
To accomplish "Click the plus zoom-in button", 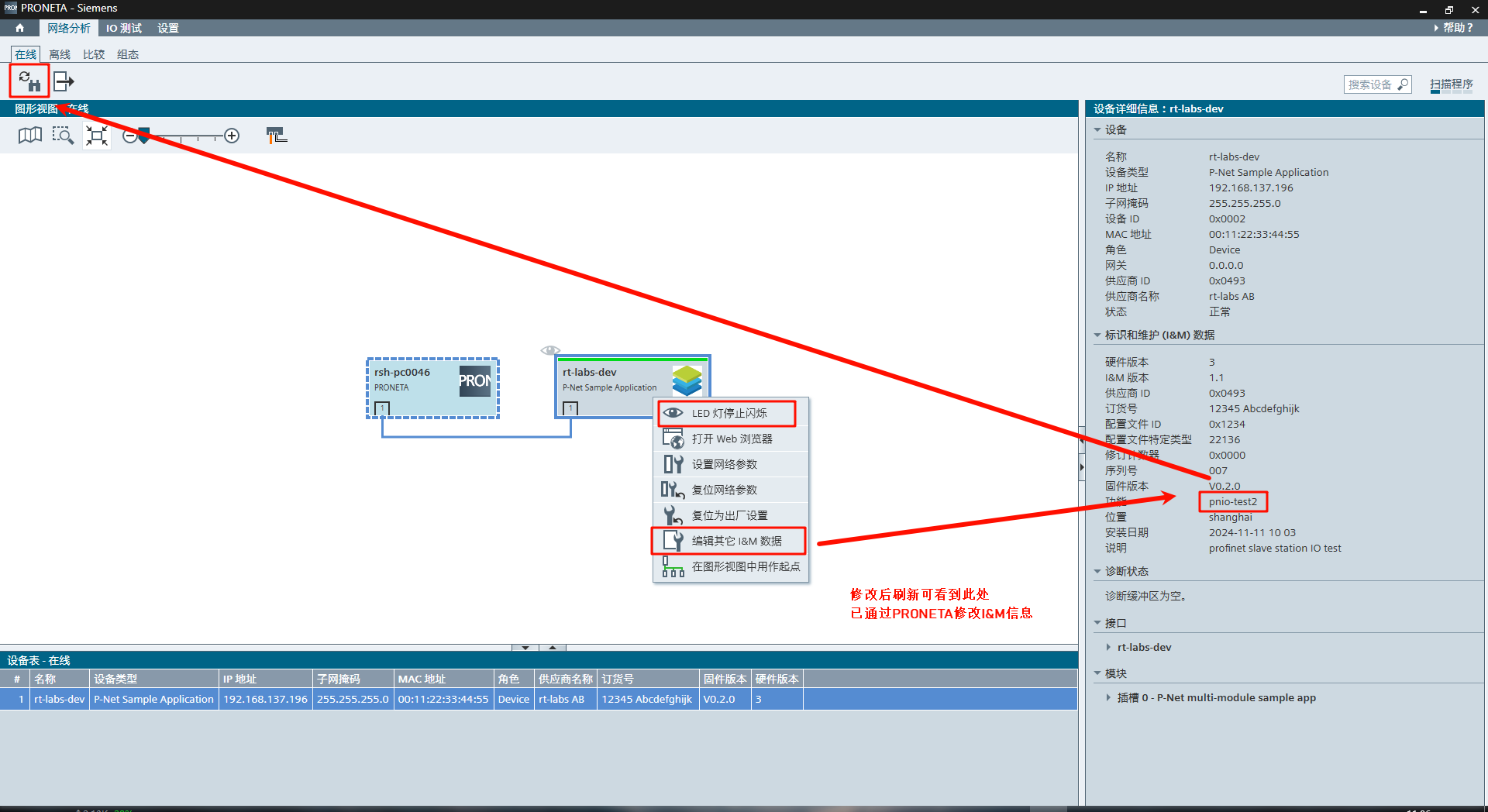I will [232, 136].
